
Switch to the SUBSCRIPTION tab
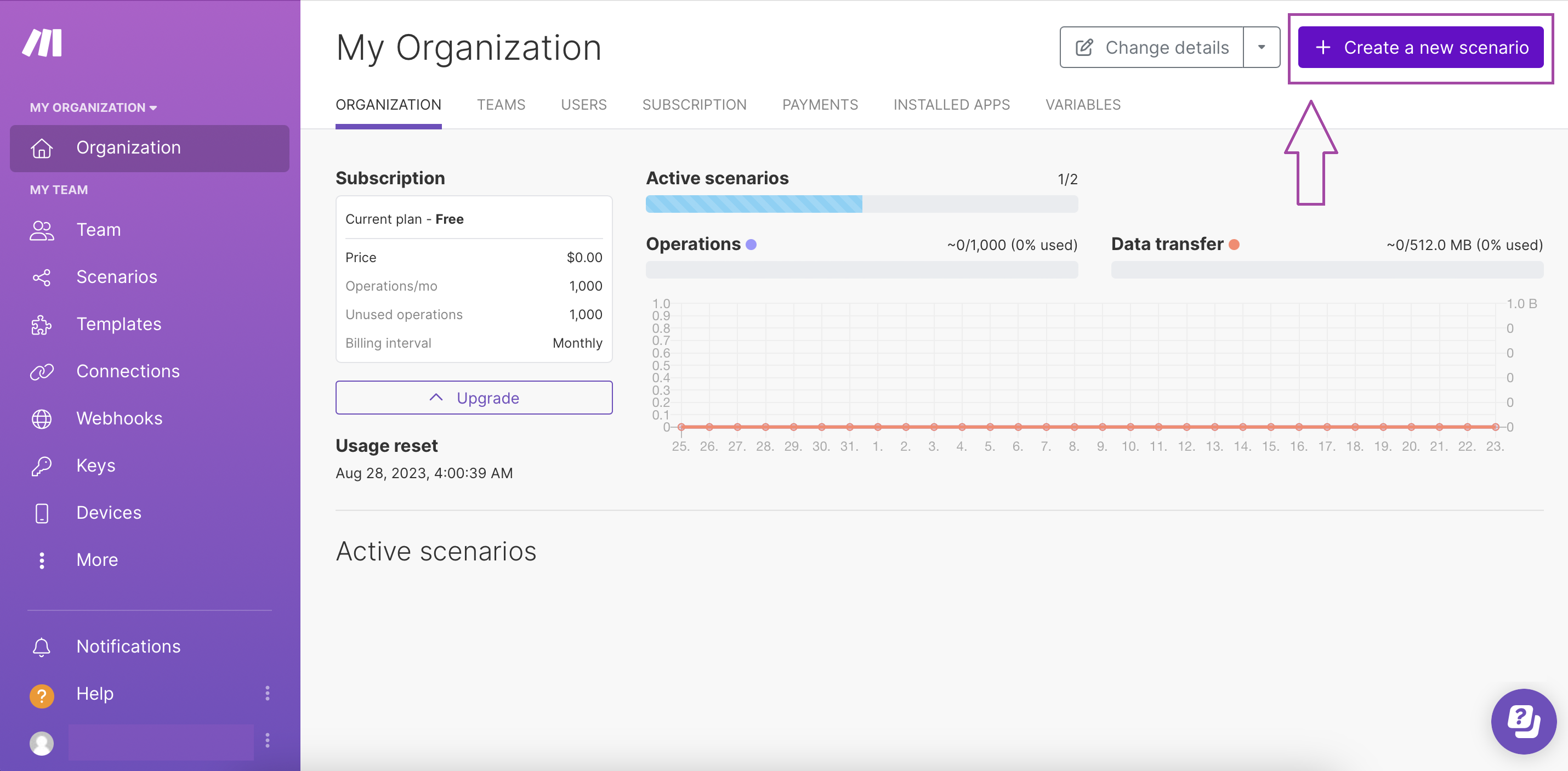point(694,105)
